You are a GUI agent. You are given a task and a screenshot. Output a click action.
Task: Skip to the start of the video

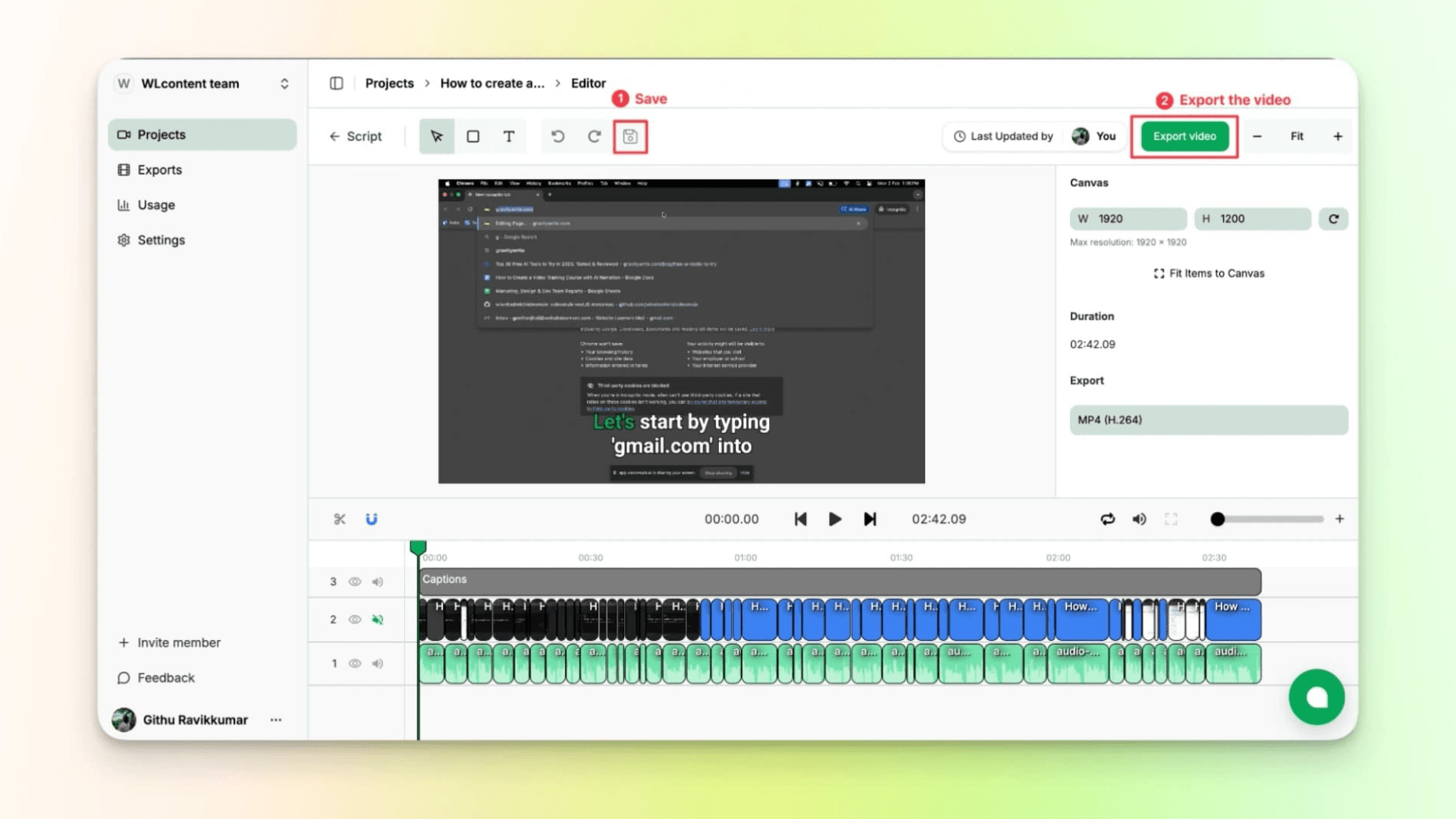click(800, 519)
